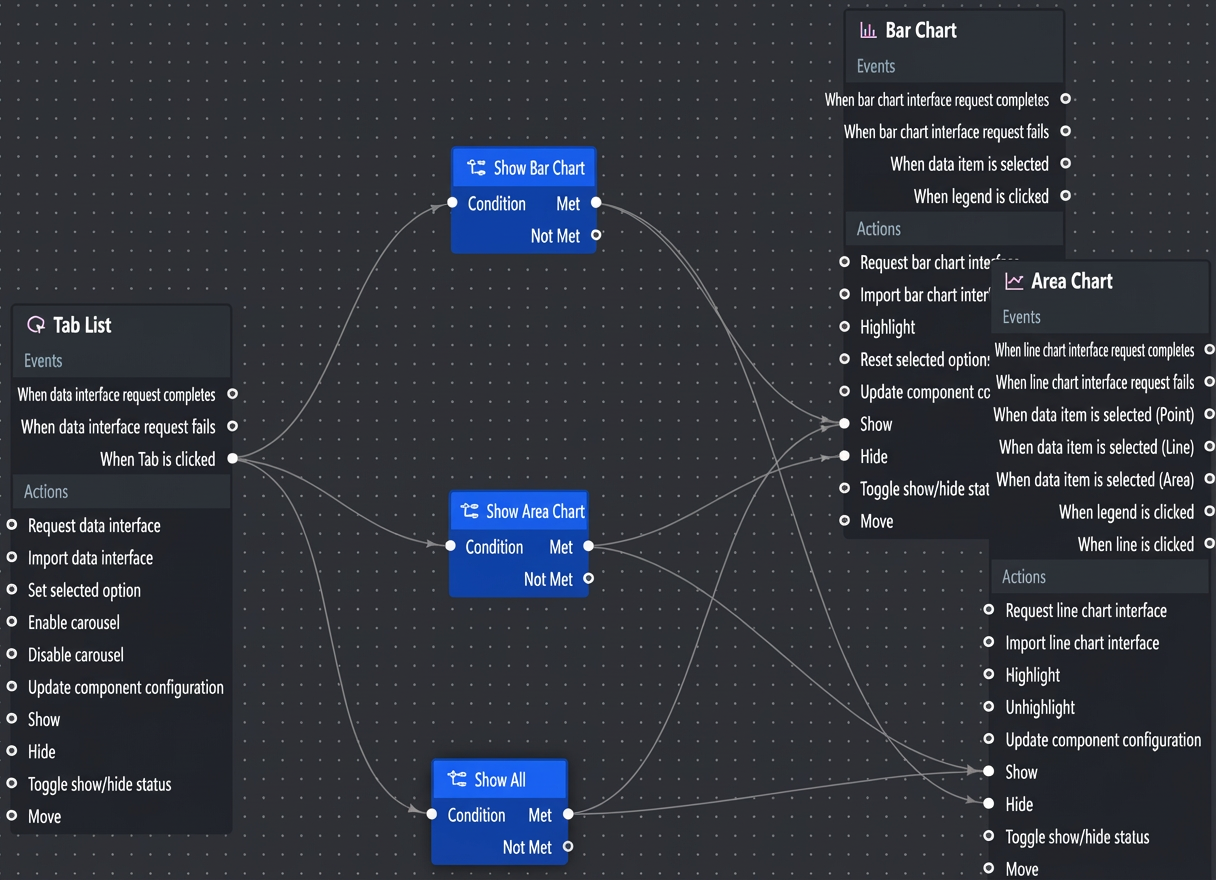The height and width of the screenshot is (880, 1216).
Task: Click the Bar Chart 'Show' action port
Action: [845, 424]
